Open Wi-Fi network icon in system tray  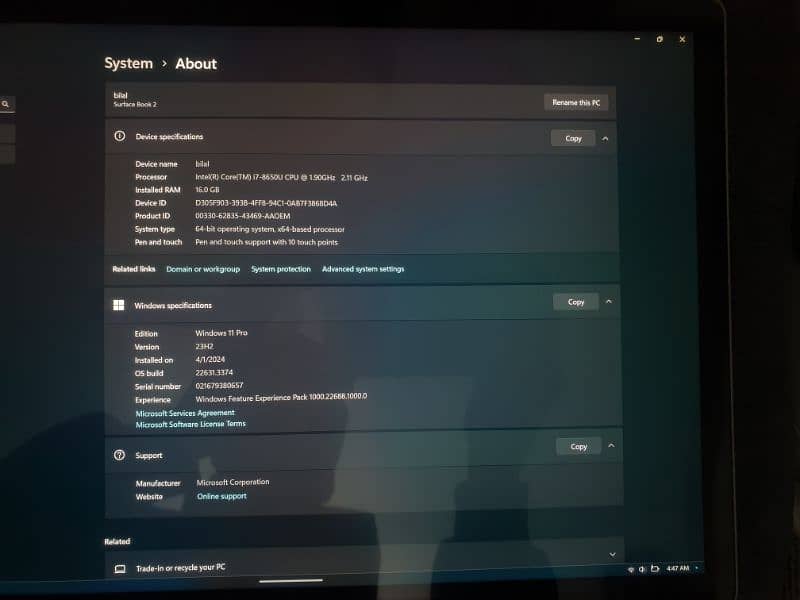click(630, 569)
